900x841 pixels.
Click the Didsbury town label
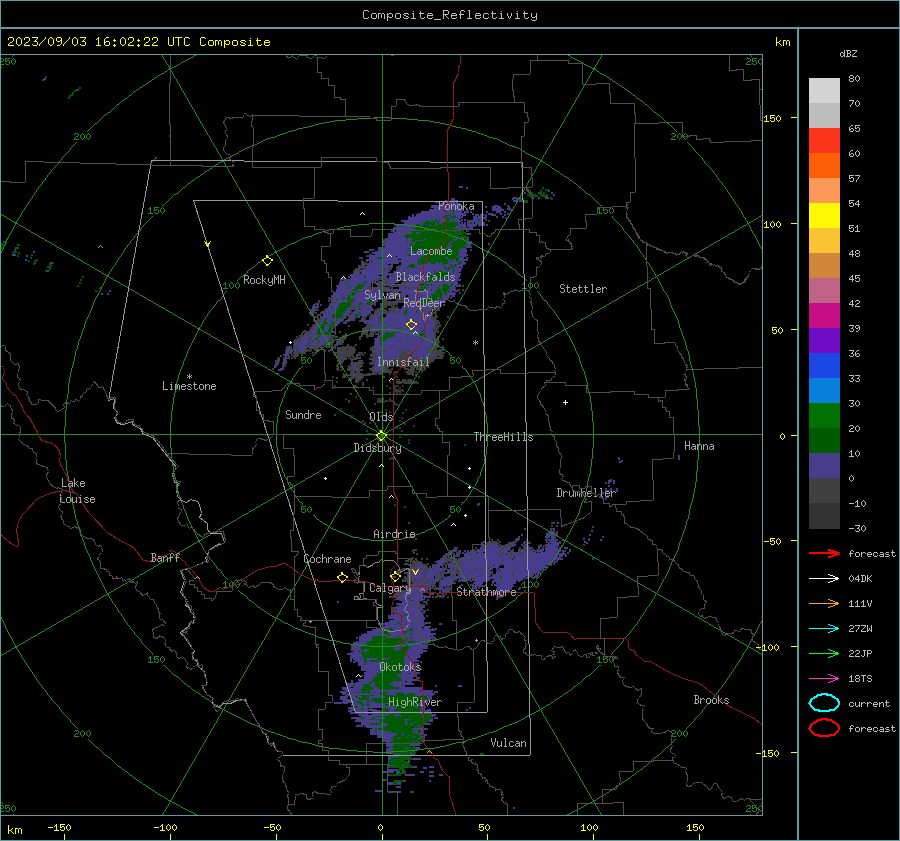coord(377,448)
